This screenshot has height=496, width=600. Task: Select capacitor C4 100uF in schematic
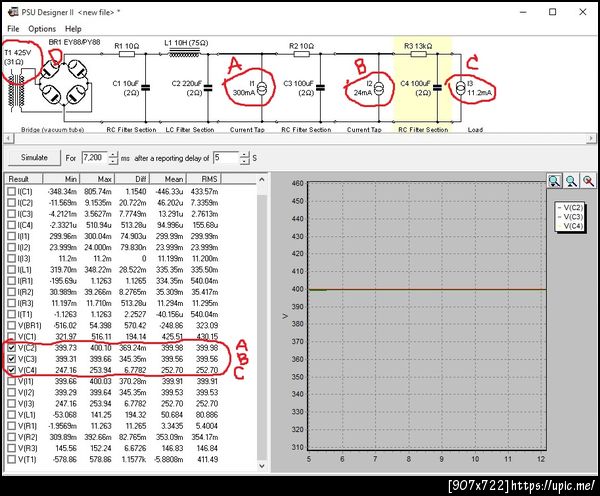click(x=437, y=88)
